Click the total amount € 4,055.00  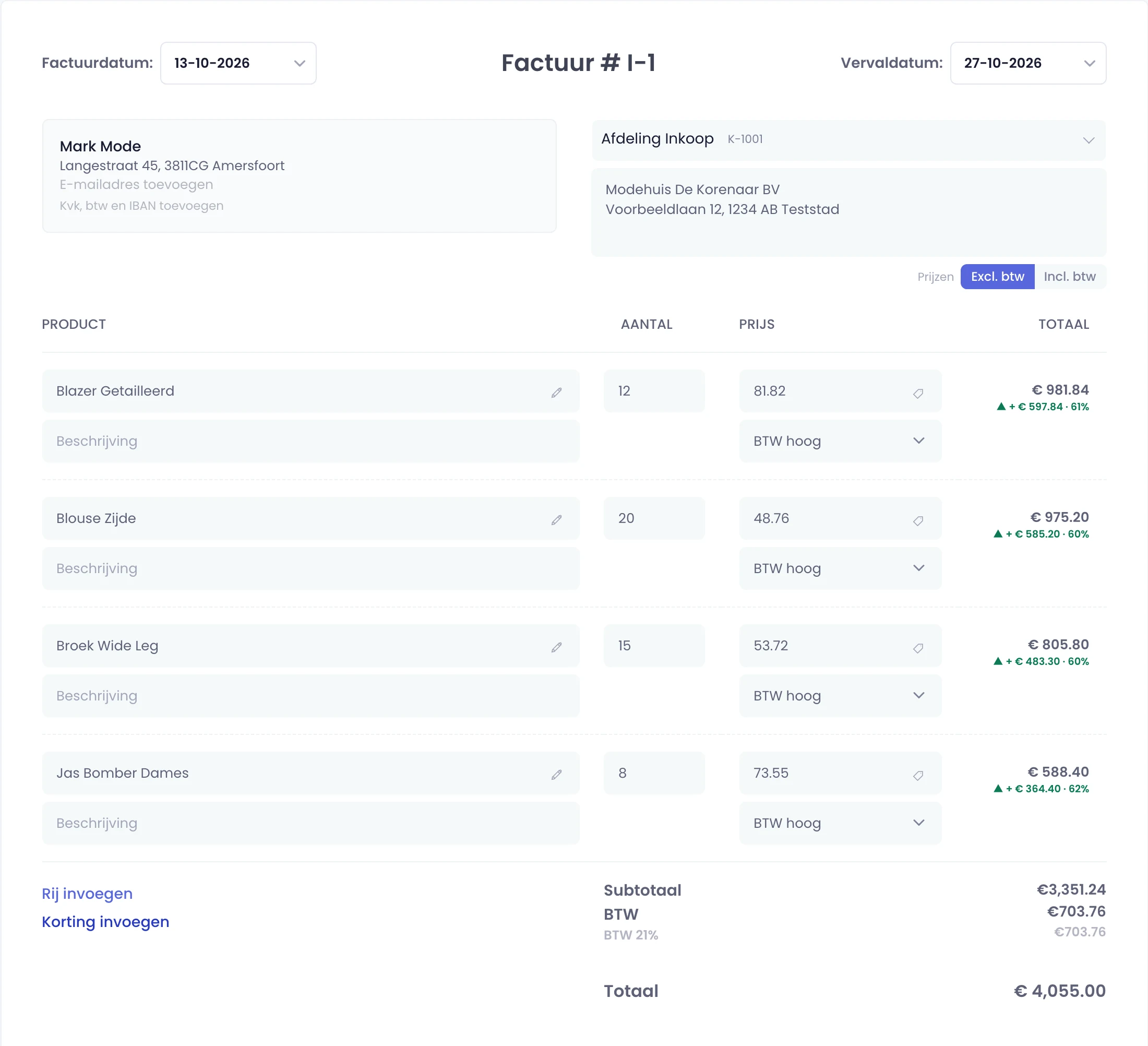[x=1059, y=991]
